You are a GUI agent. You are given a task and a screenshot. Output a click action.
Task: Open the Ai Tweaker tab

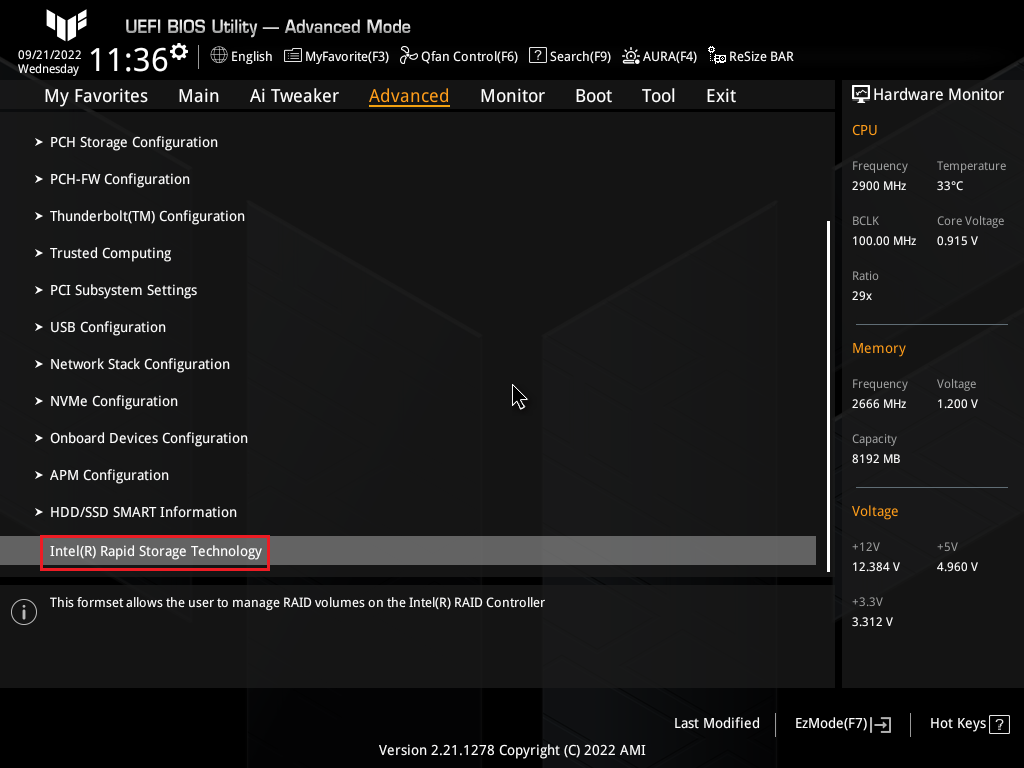[294, 96]
